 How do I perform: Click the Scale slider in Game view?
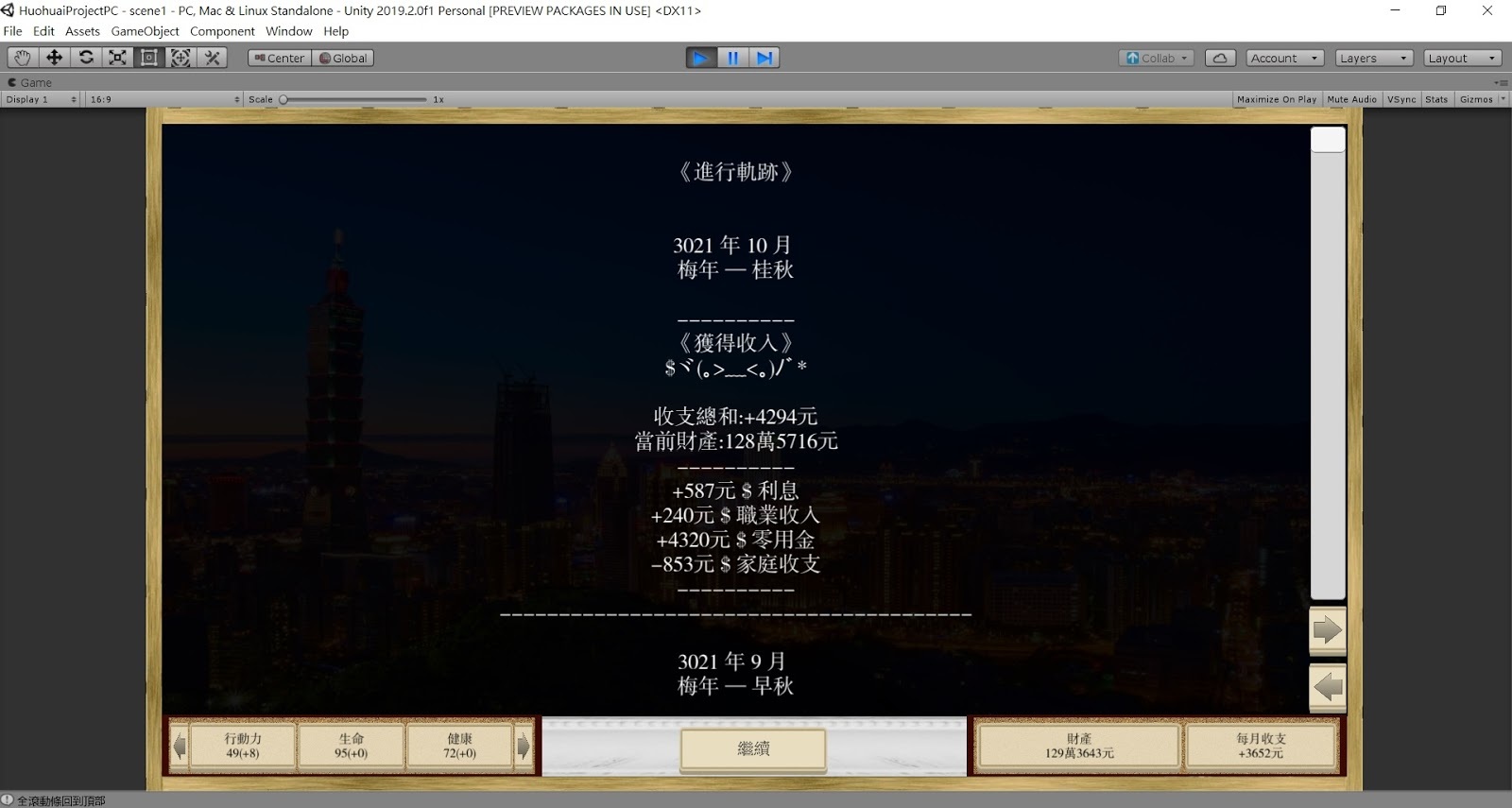(354, 99)
